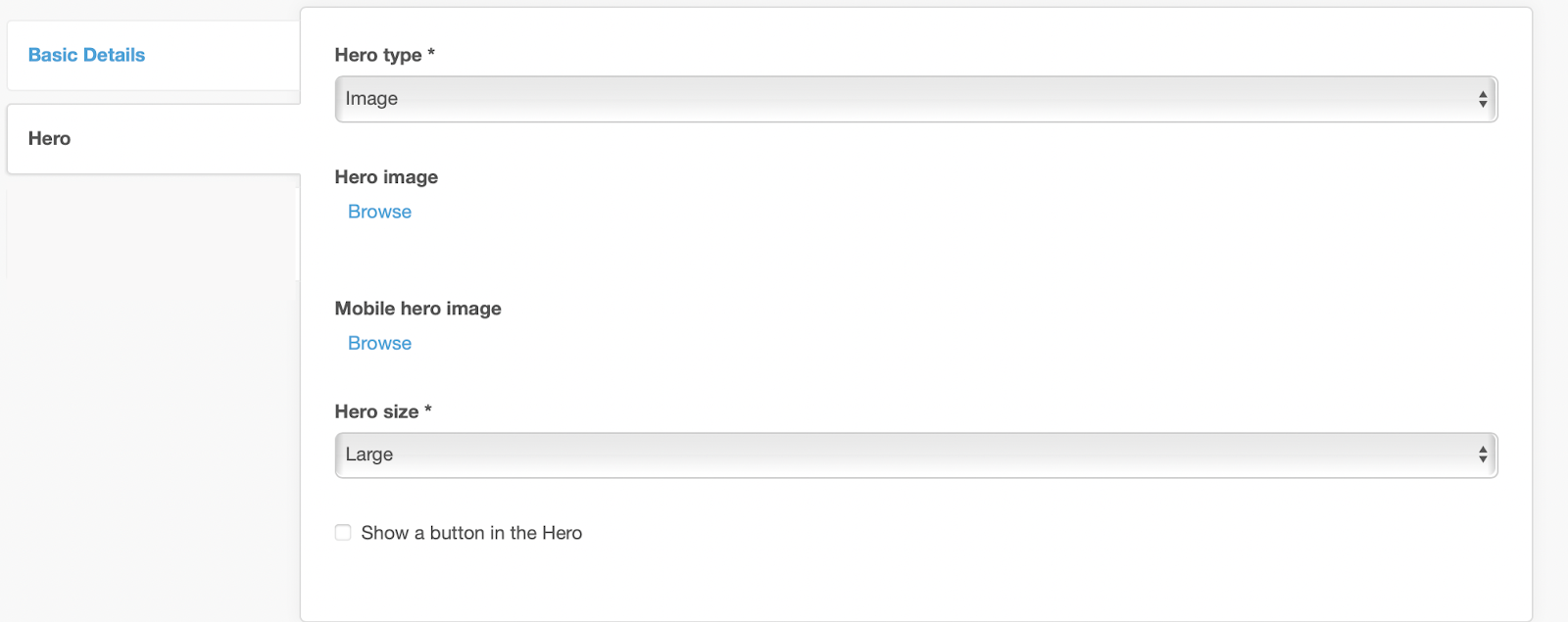This screenshot has width=1568, height=622.
Task: Click the Hero size dropdown arrows
Action: pyautogui.click(x=1482, y=455)
